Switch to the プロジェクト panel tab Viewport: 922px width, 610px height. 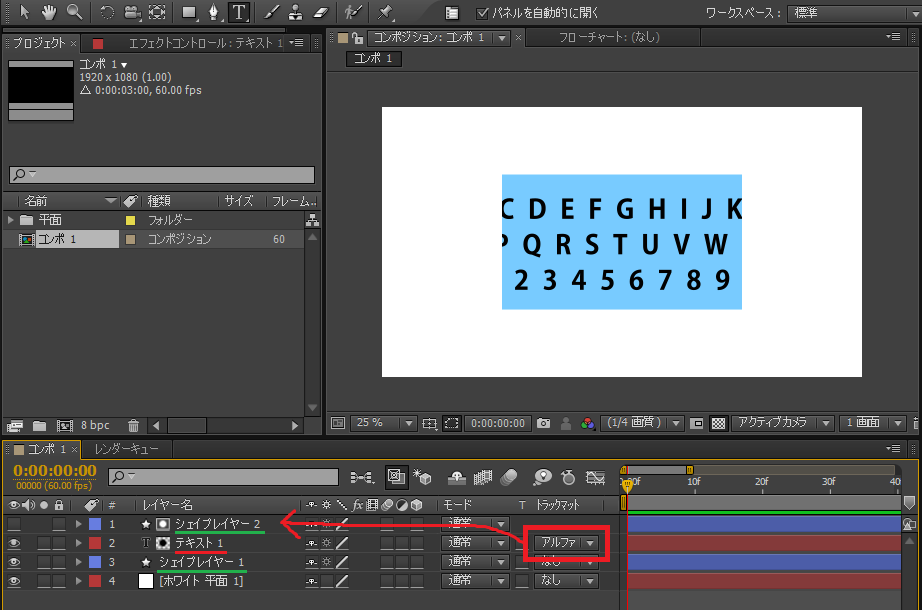(x=39, y=43)
